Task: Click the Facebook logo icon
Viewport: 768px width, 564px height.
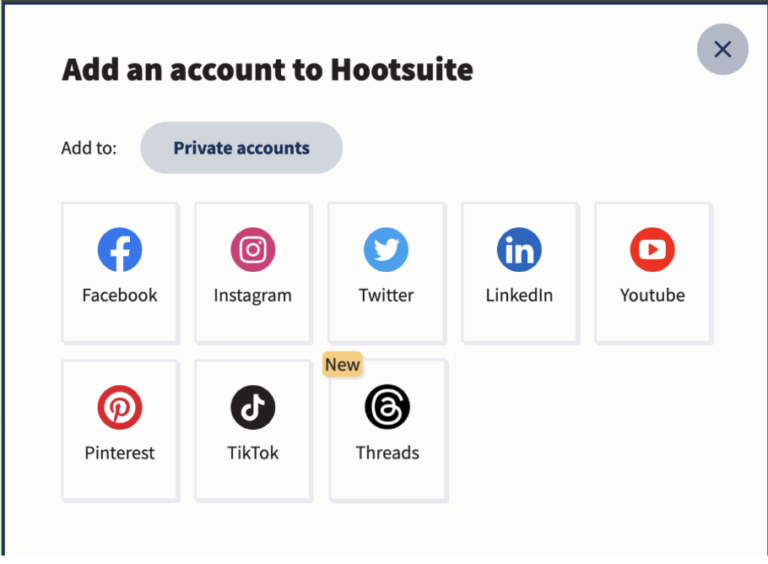Action: [x=120, y=250]
